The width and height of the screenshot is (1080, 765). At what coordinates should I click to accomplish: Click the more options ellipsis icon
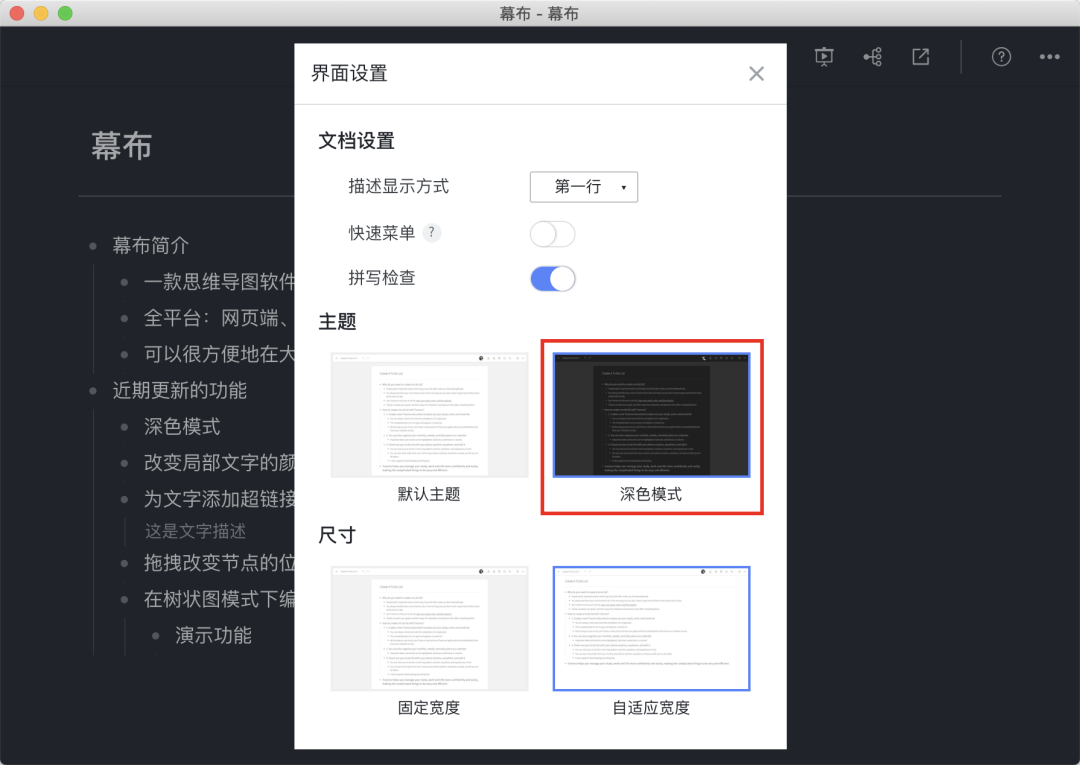(1048, 57)
